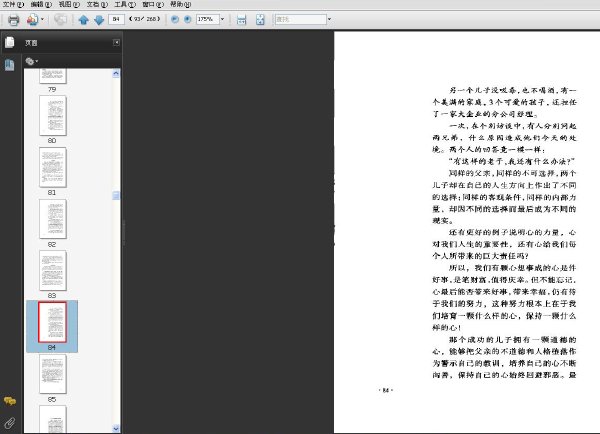Viewport: 600px width, 434px height.
Task: Click the round zoom out button
Action: tap(175, 19)
